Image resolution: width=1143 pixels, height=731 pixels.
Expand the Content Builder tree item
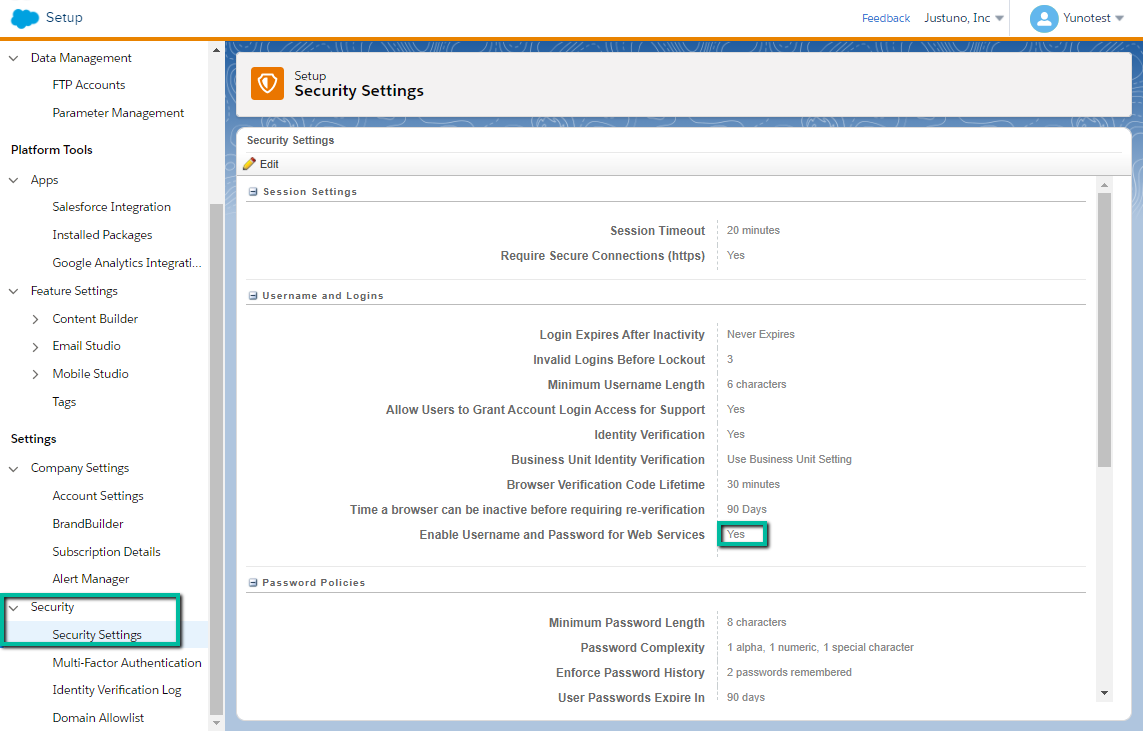click(36, 319)
